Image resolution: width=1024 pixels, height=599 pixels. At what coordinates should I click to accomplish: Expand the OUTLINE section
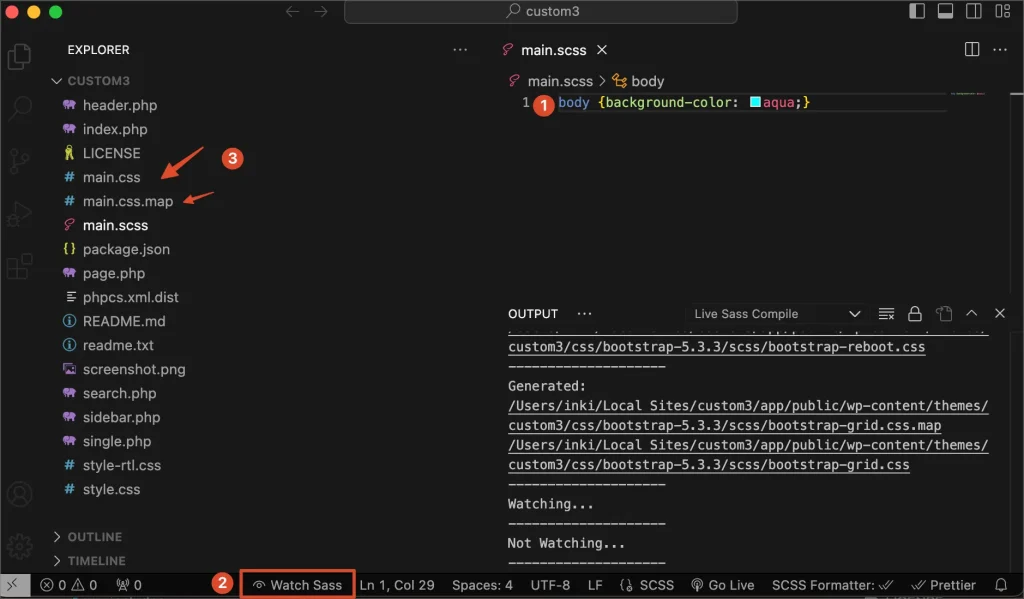click(x=94, y=537)
